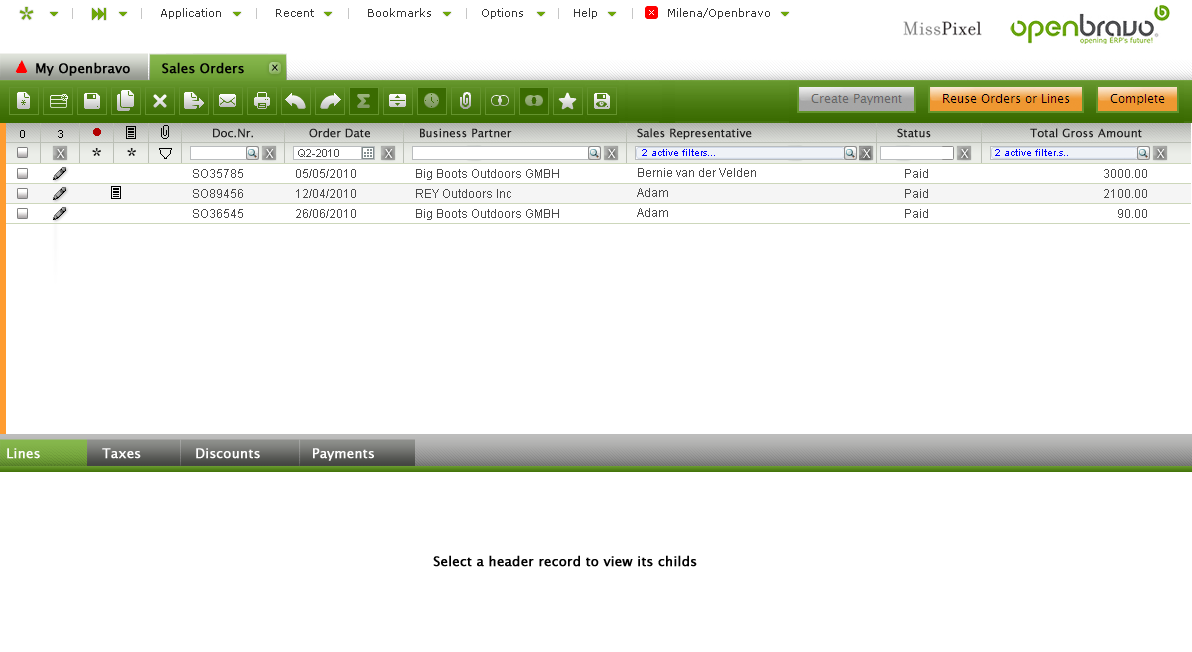The image size is (1192, 652).
Task: Click the redo arrow toolbar icon
Action: 330,100
